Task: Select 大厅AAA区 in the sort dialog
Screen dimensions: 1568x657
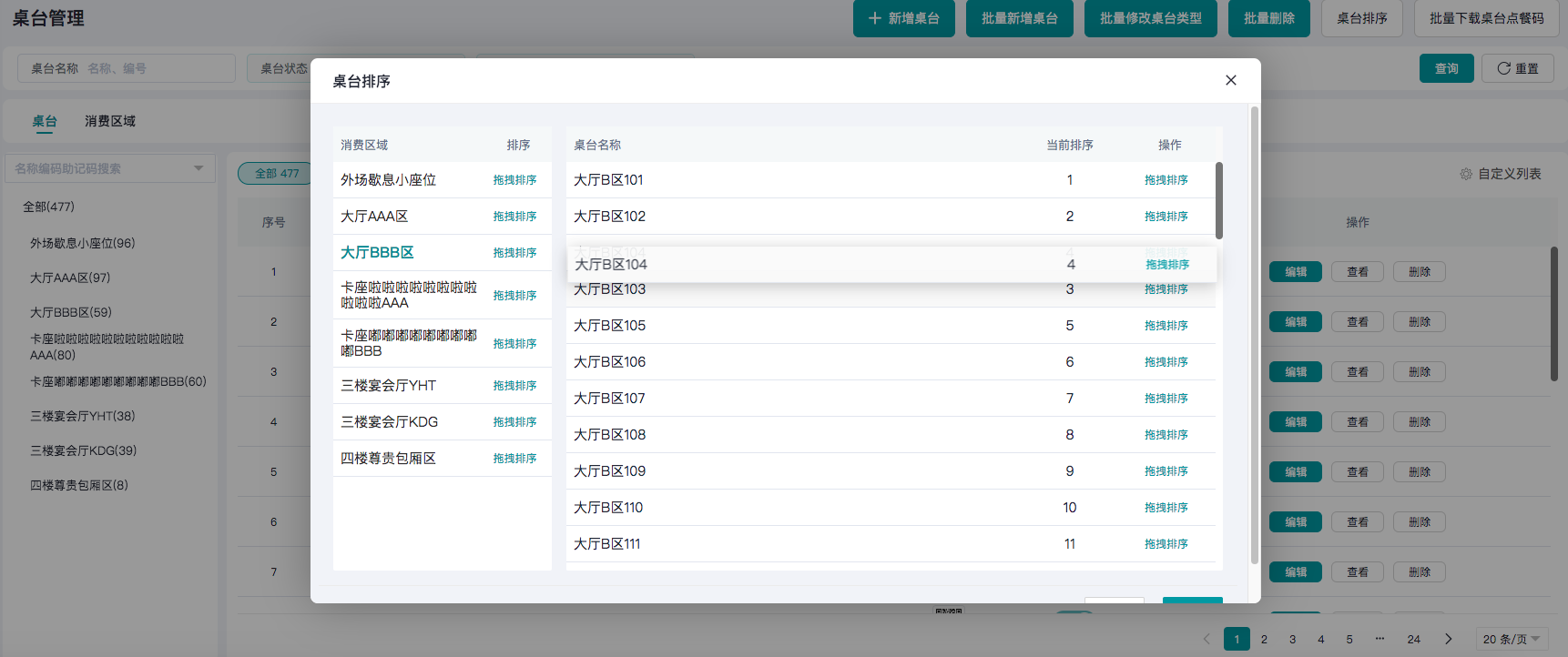Action: point(374,217)
